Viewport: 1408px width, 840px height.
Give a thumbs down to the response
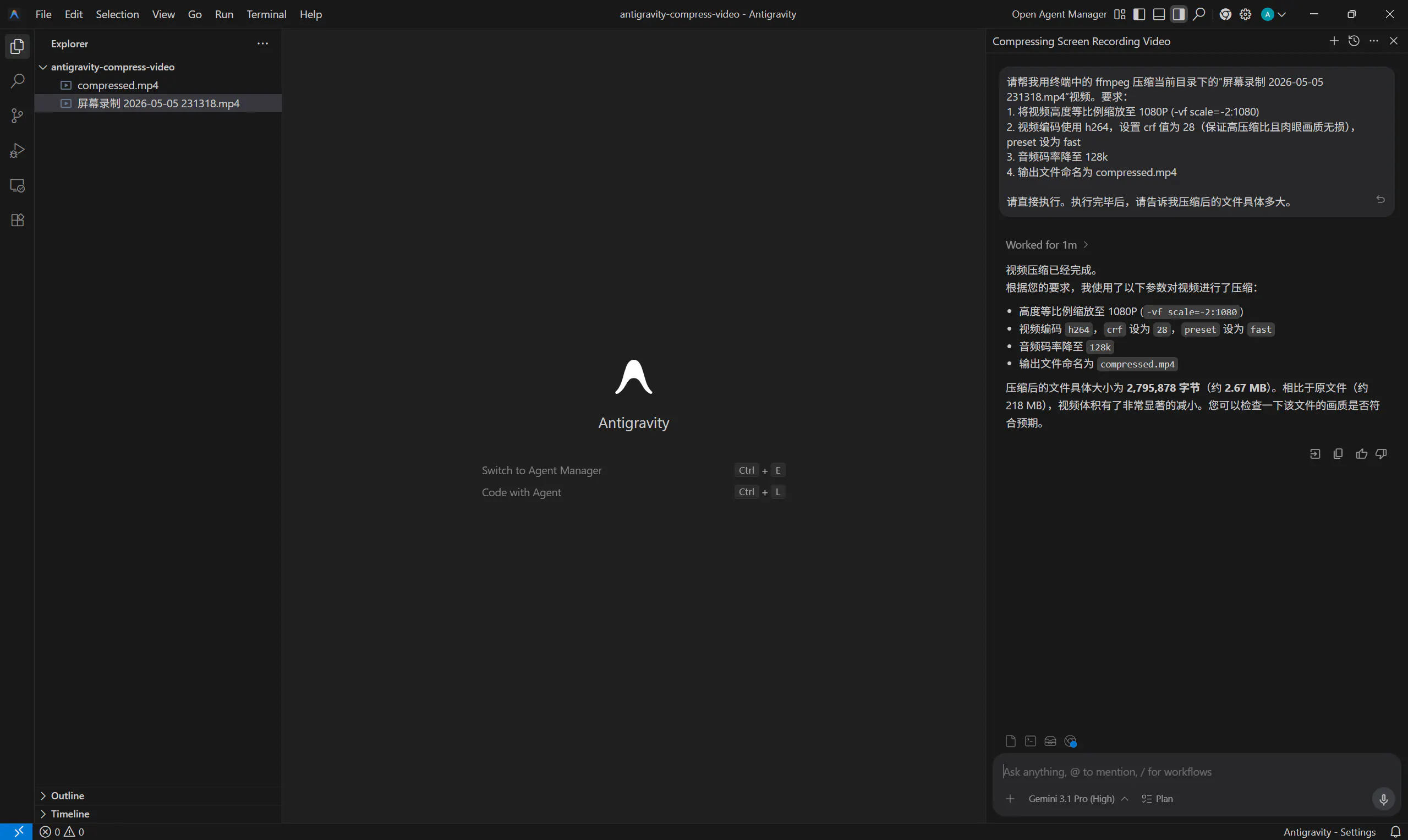click(x=1382, y=454)
